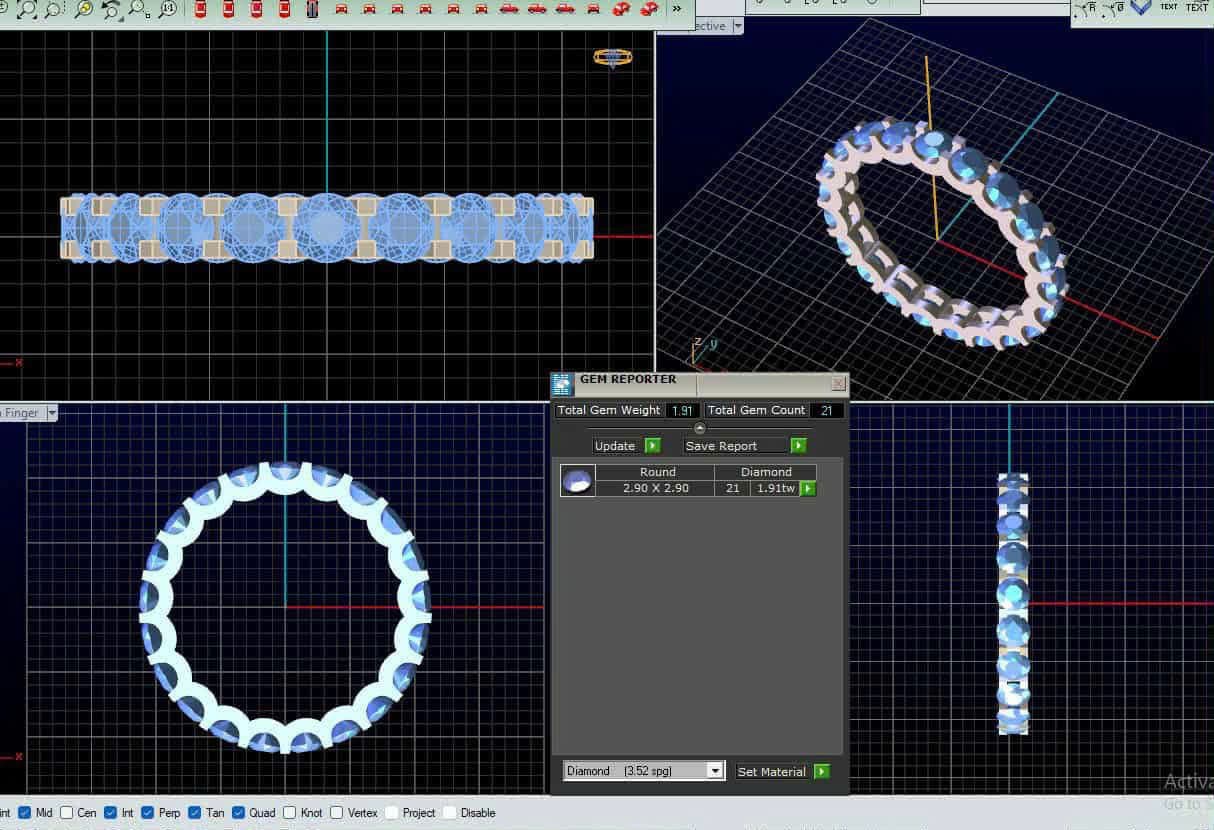Image resolution: width=1214 pixels, height=830 pixels.
Task: Open the Finger viewport title dropdown arrow
Action: click(52, 412)
